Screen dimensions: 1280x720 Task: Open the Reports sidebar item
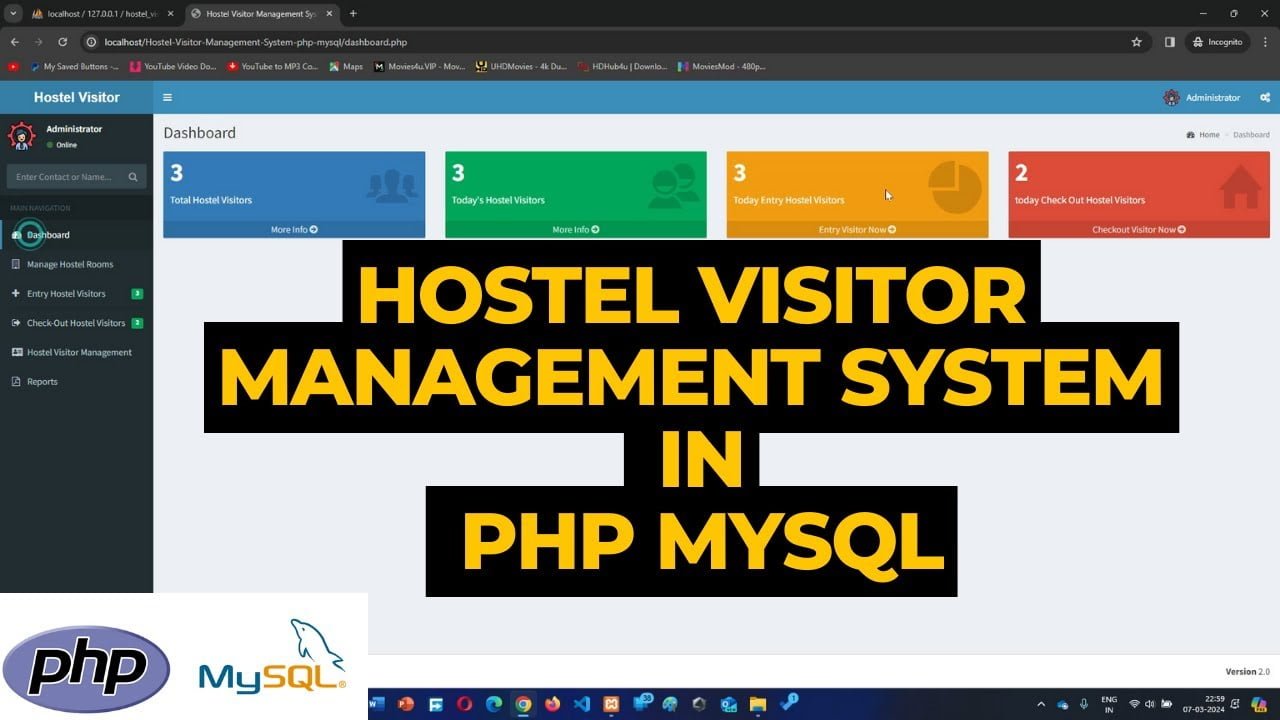coord(42,381)
